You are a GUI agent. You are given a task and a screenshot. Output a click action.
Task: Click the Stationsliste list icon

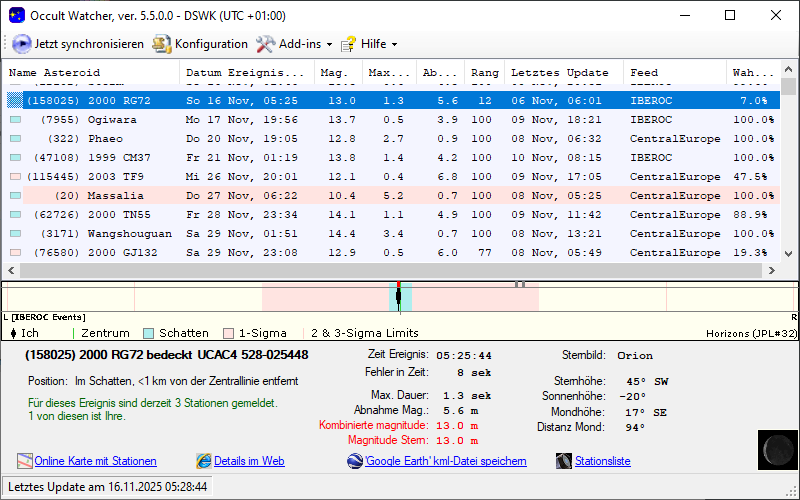(x=565, y=461)
